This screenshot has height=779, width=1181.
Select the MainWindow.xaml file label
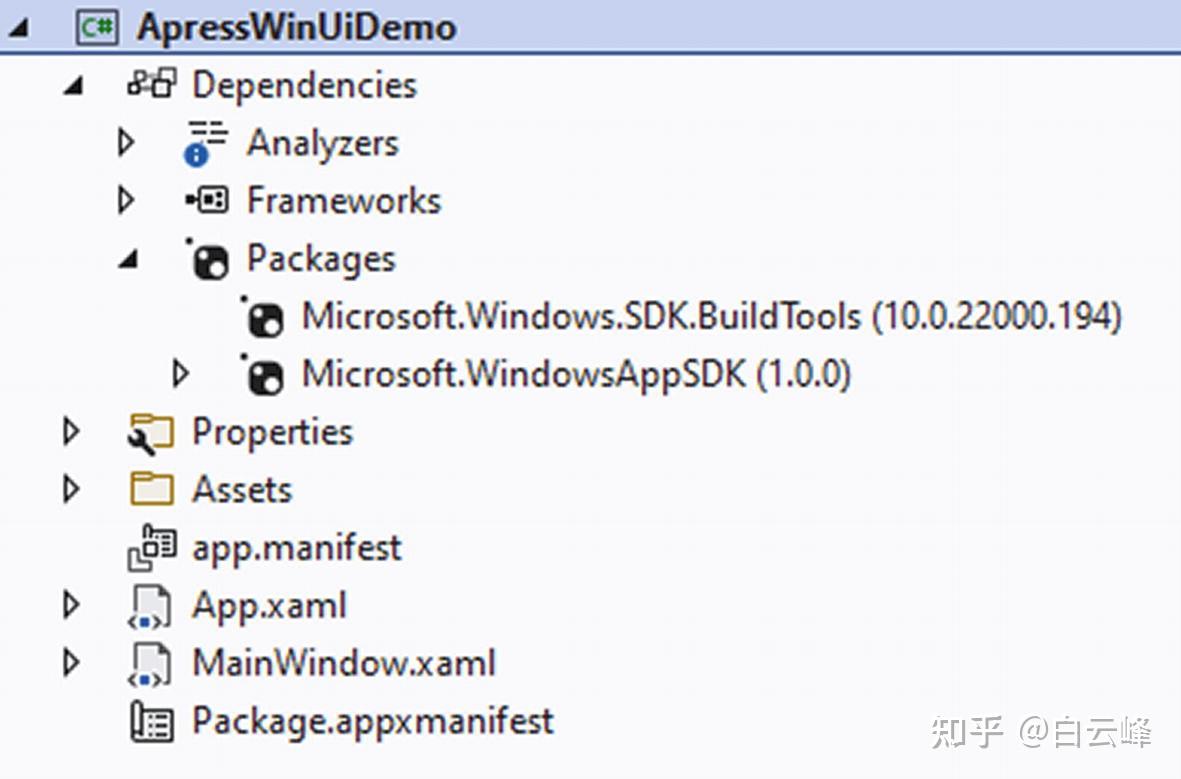click(x=343, y=663)
